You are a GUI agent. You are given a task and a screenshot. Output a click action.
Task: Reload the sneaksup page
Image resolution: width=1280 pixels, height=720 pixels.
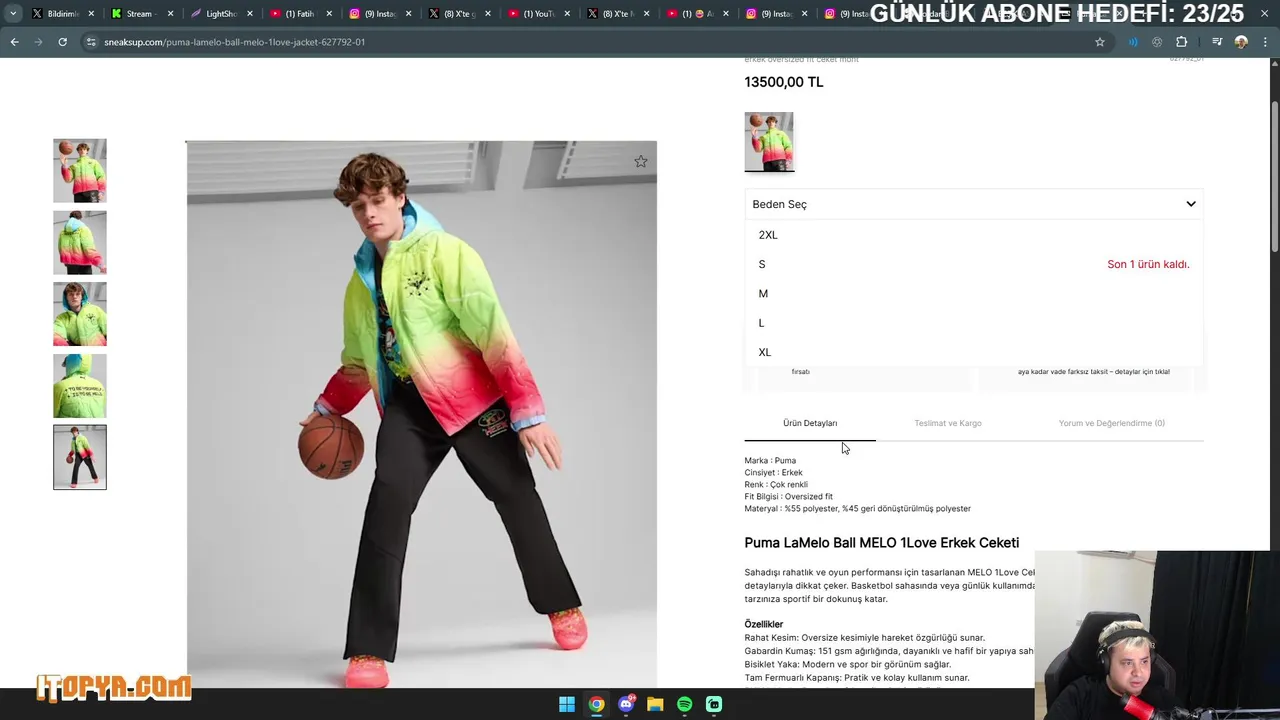point(62,42)
